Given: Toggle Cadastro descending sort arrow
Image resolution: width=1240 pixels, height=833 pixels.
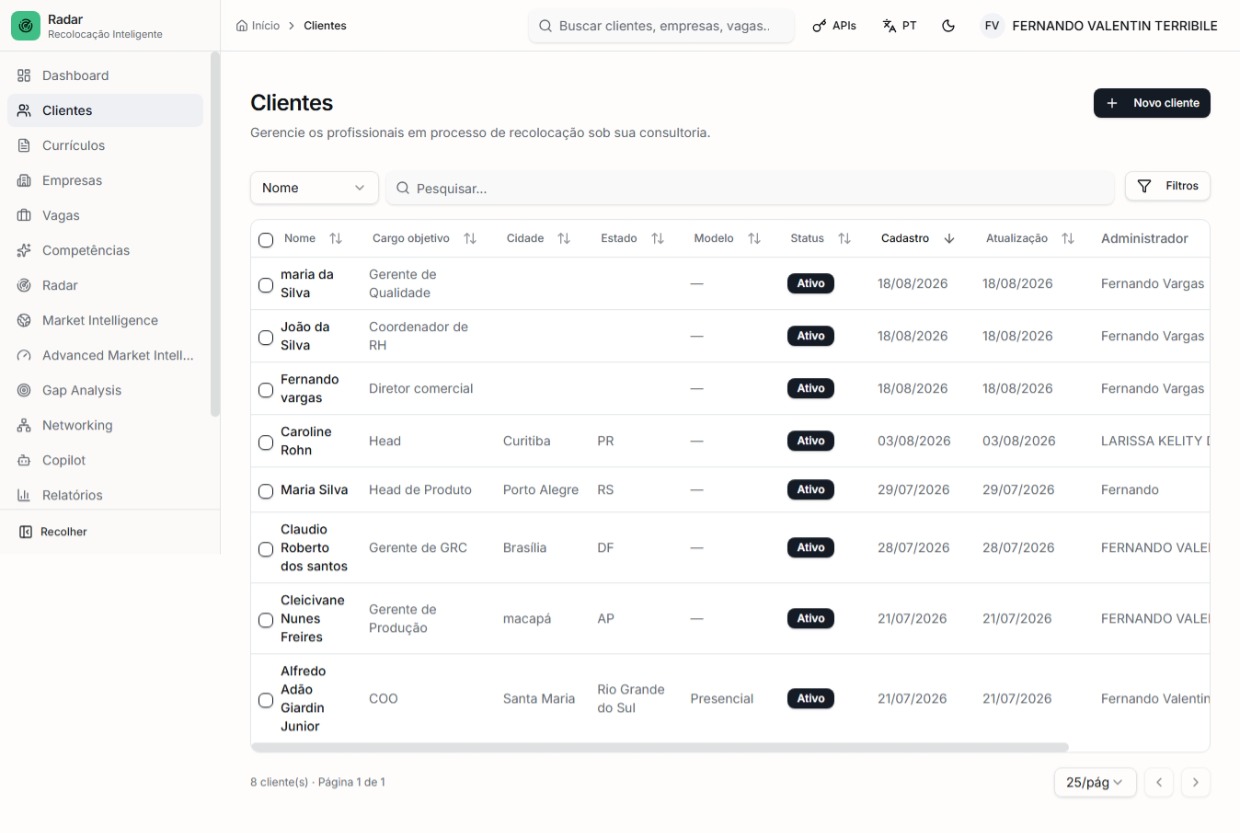Looking at the screenshot, I should (x=949, y=239).
